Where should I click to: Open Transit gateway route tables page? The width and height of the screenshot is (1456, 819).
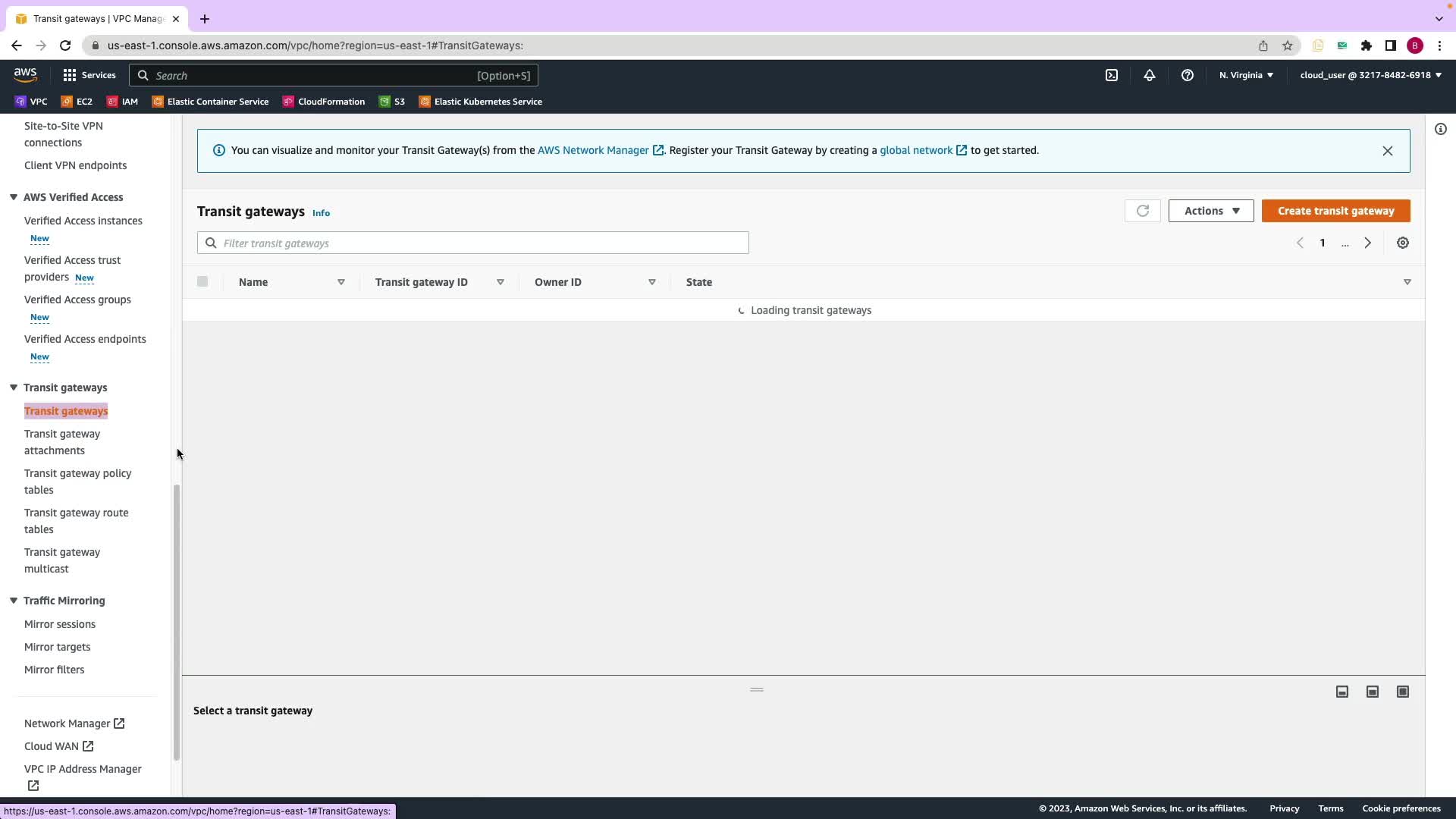coord(76,521)
